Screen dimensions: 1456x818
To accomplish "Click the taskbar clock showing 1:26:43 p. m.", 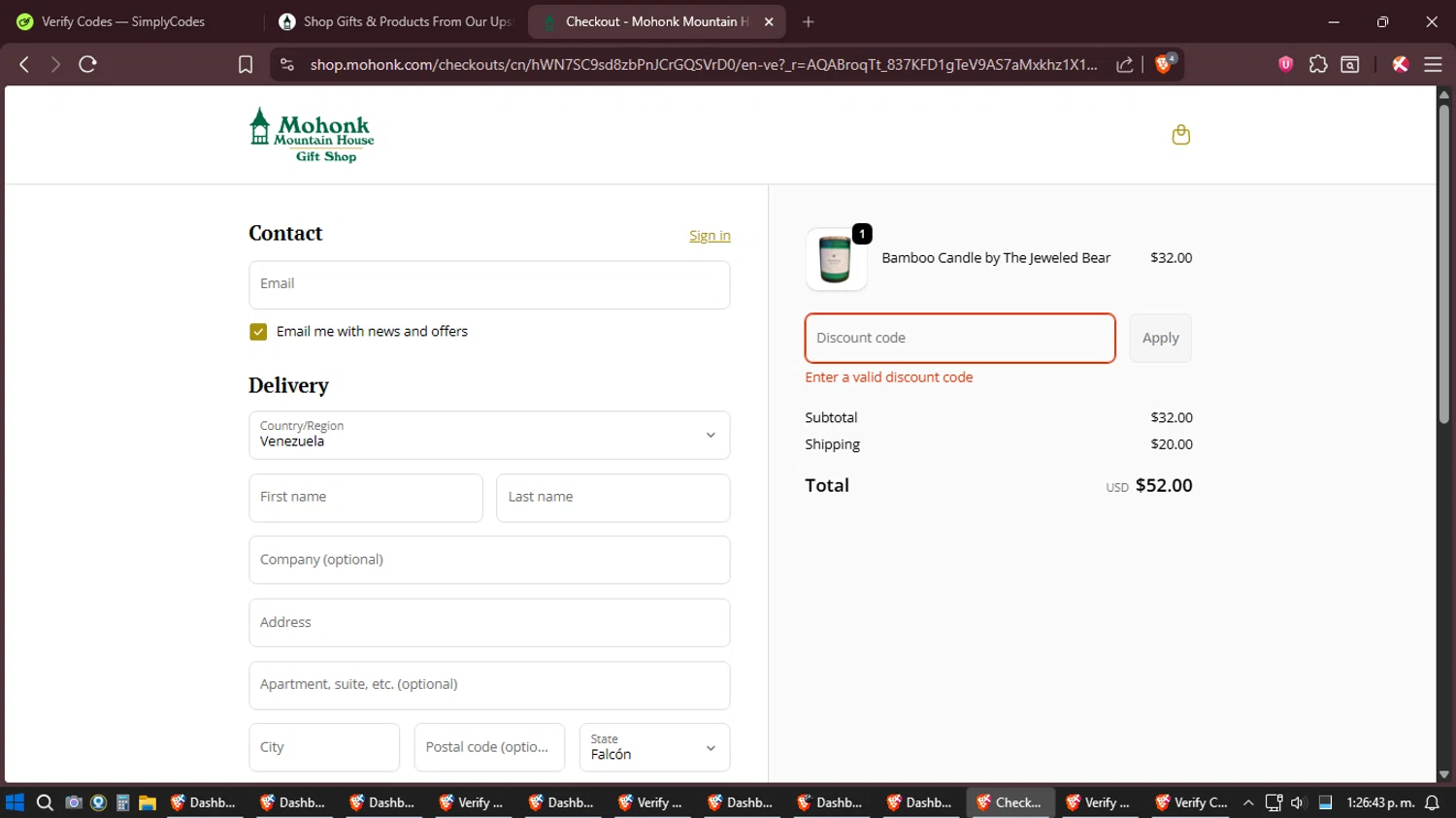I will pos(1379,802).
